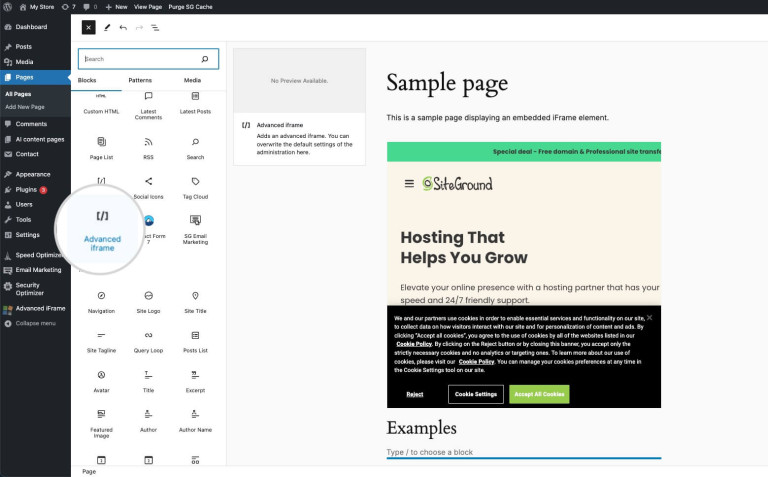Viewport: 768px width, 477px height.
Task: Insert the Query Loop block
Action: click(x=148, y=342)
